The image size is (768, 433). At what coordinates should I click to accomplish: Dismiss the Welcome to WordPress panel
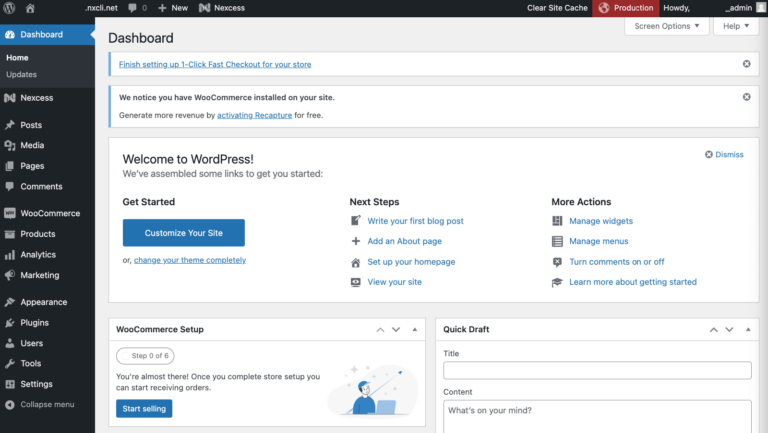724,154
